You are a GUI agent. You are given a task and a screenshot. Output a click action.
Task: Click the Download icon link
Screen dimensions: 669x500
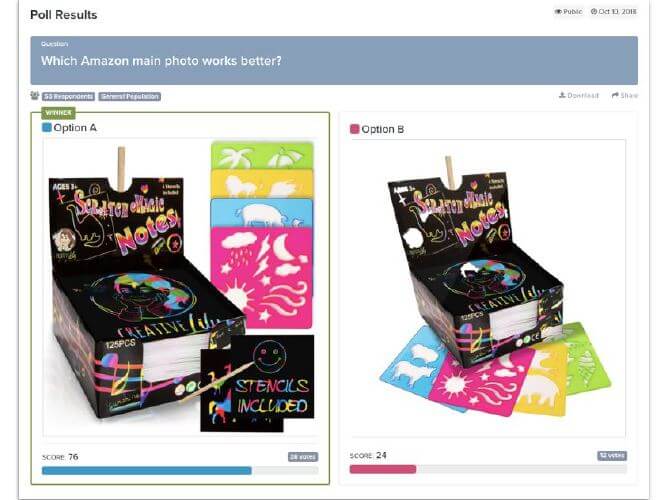click(579, 95)
